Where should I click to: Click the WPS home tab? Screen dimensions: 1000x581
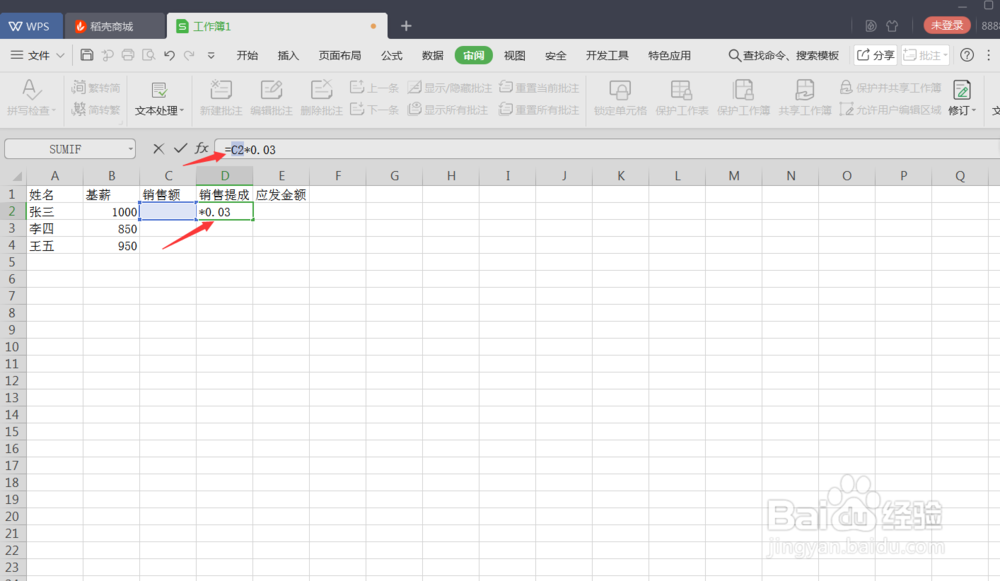(31, 26)
